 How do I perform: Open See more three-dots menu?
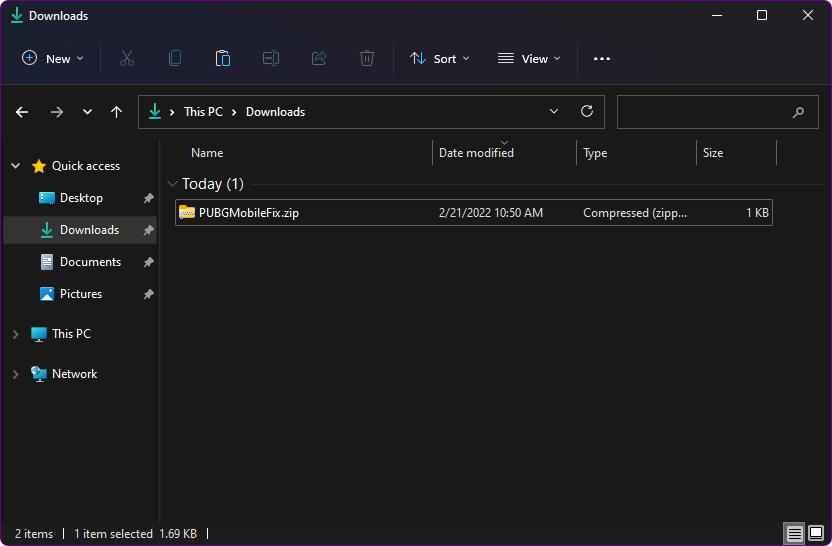click(x=602, y=59)
